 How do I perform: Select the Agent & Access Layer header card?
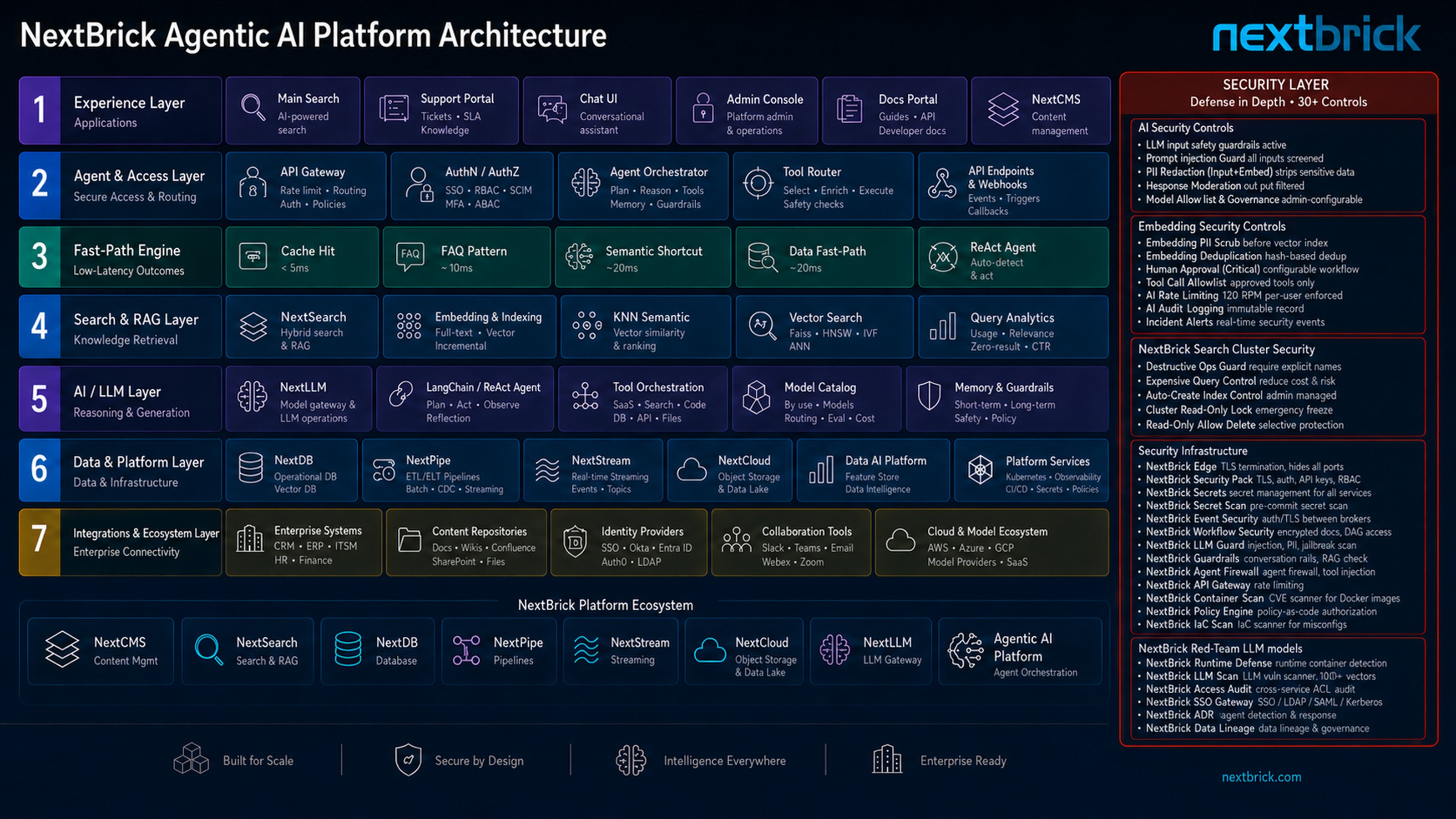[120, 185]
